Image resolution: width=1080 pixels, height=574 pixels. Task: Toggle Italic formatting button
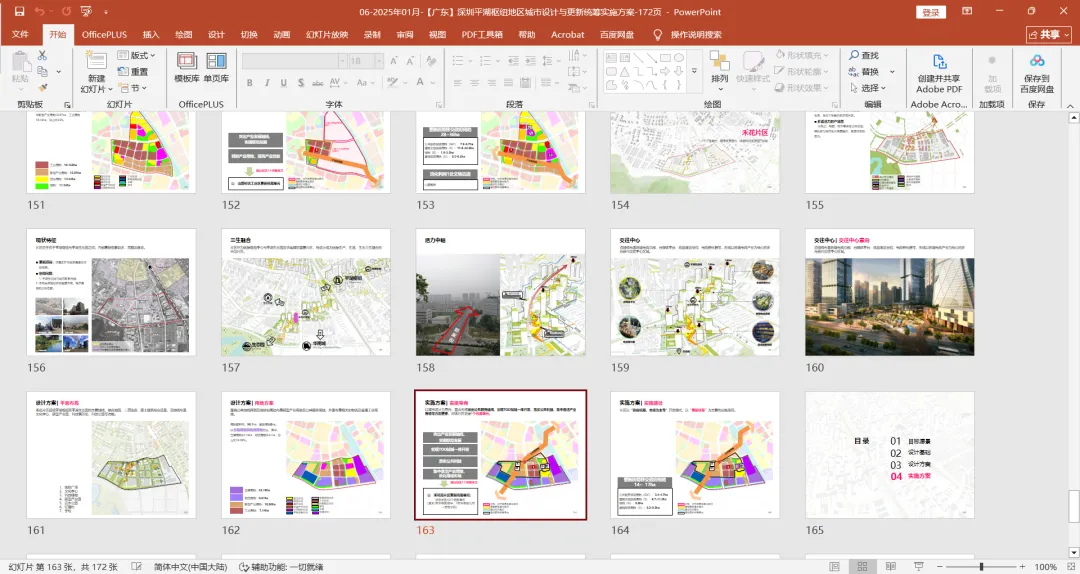pos(267,83)
